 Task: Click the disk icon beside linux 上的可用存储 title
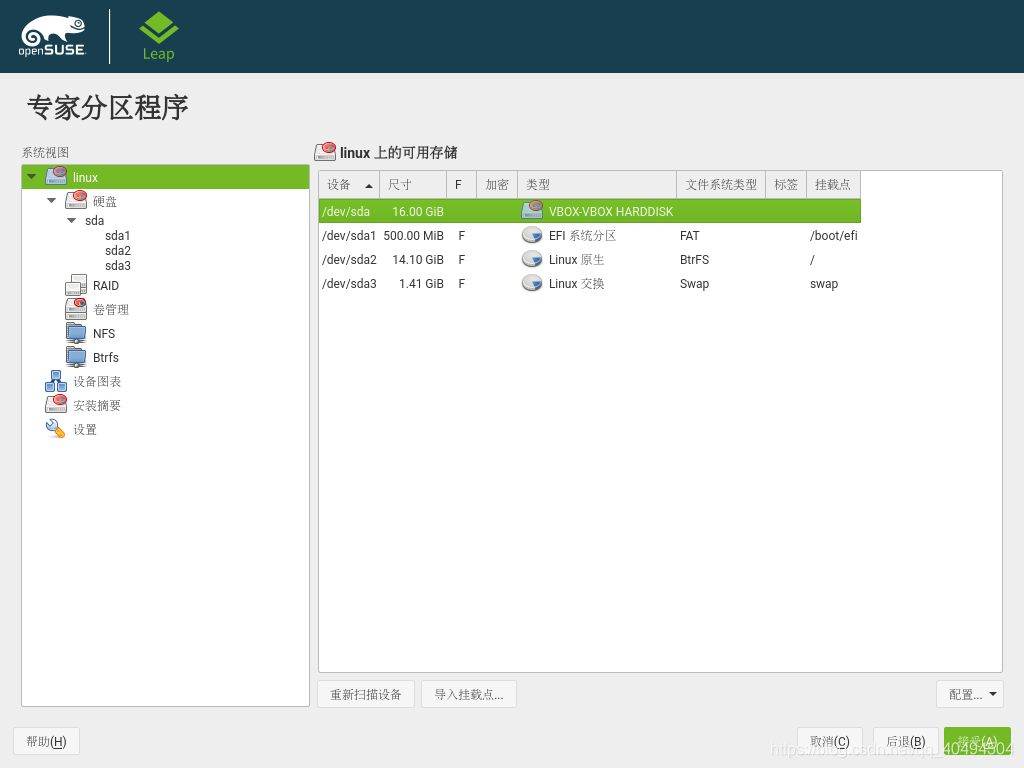click(x=324, y=151)
